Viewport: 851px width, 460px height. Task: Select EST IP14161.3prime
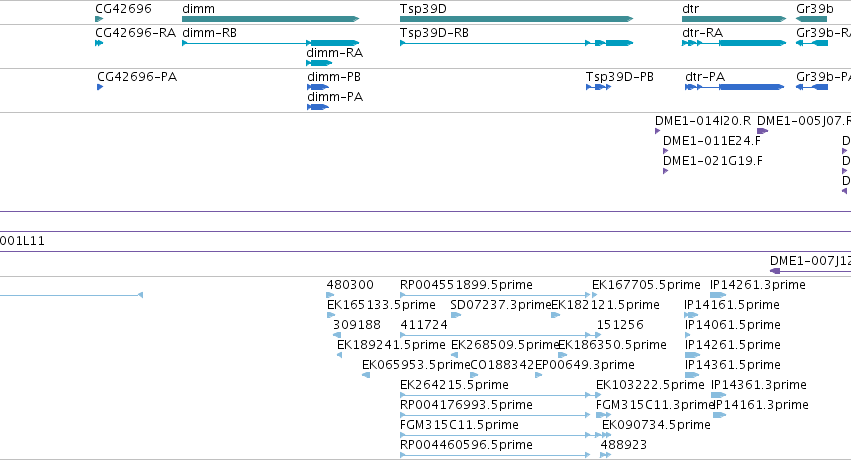pyautogui.click(x=761, y=405)
